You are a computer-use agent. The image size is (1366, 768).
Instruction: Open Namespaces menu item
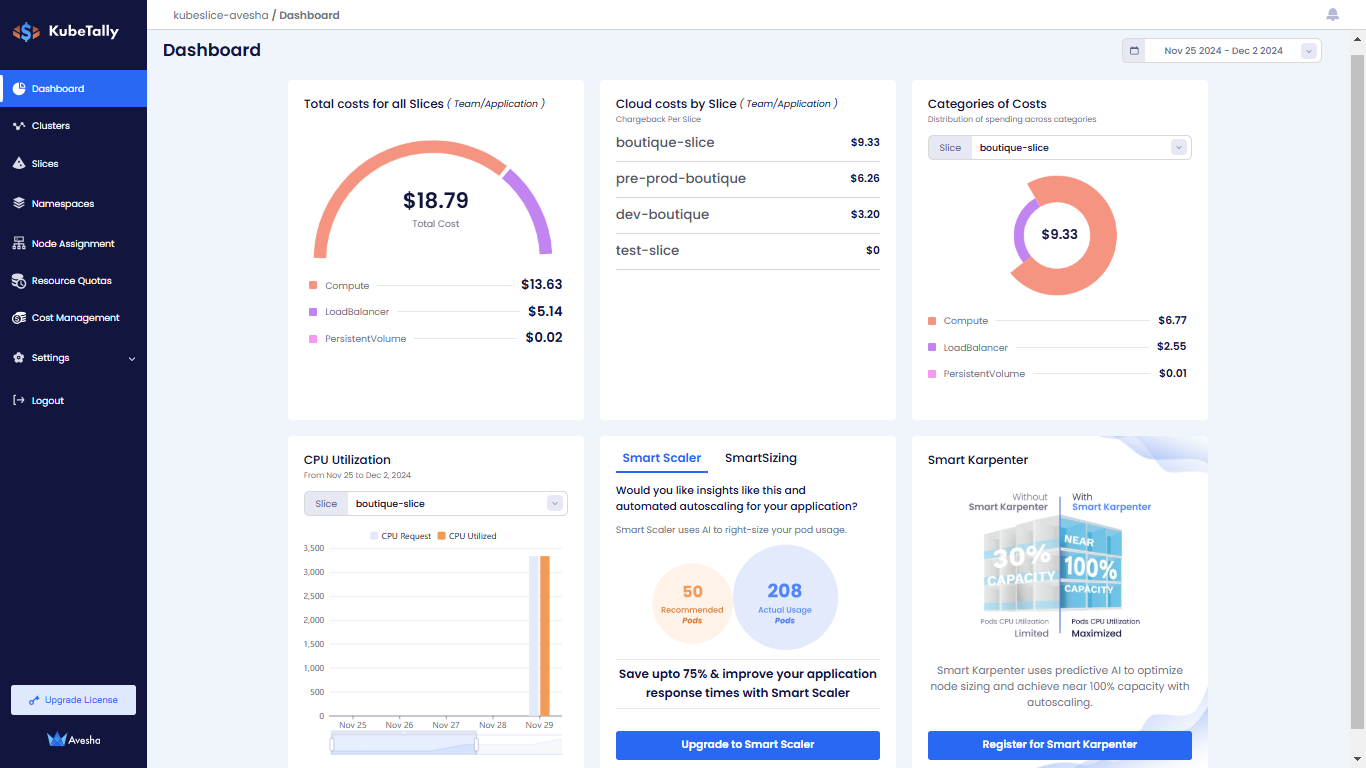point(73,203)
